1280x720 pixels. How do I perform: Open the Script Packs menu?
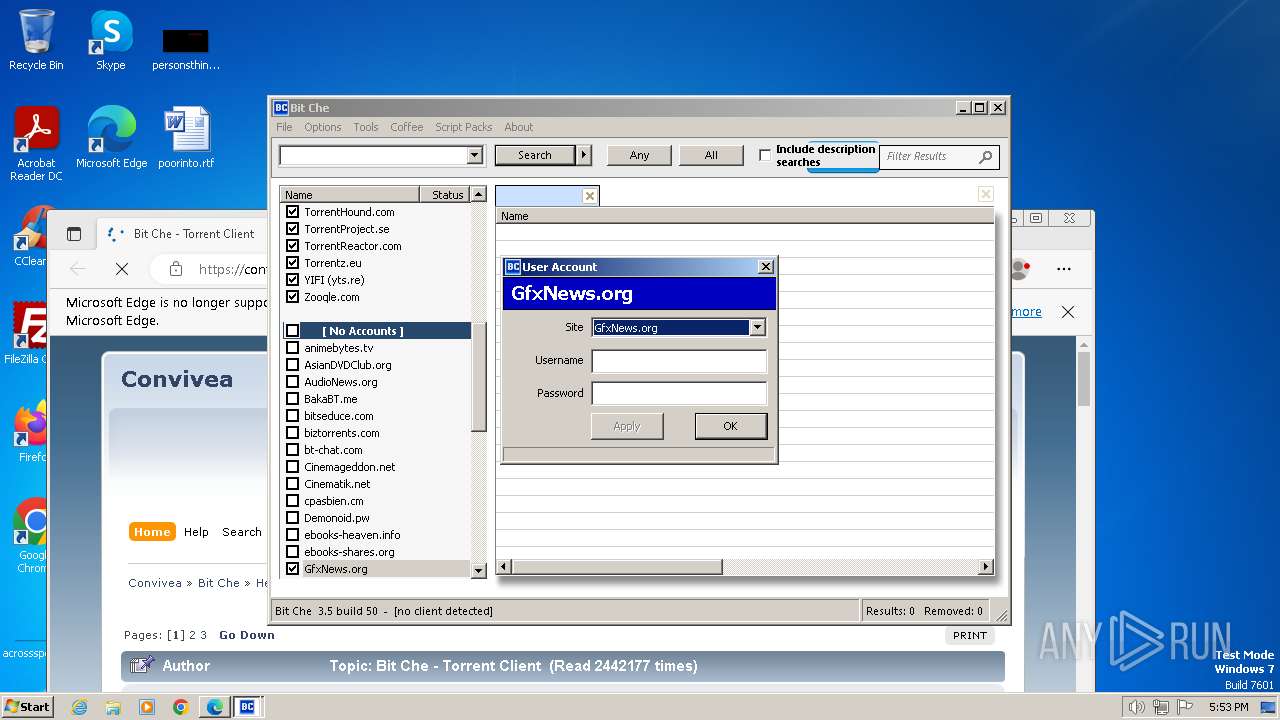point(464,127)
